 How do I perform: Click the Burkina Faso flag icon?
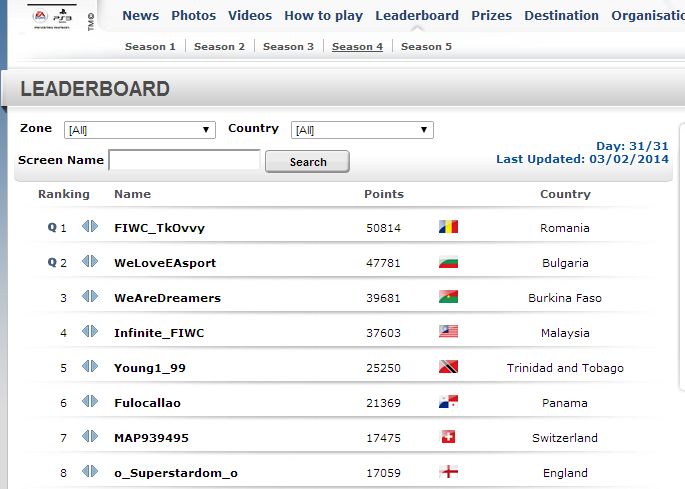448,297
